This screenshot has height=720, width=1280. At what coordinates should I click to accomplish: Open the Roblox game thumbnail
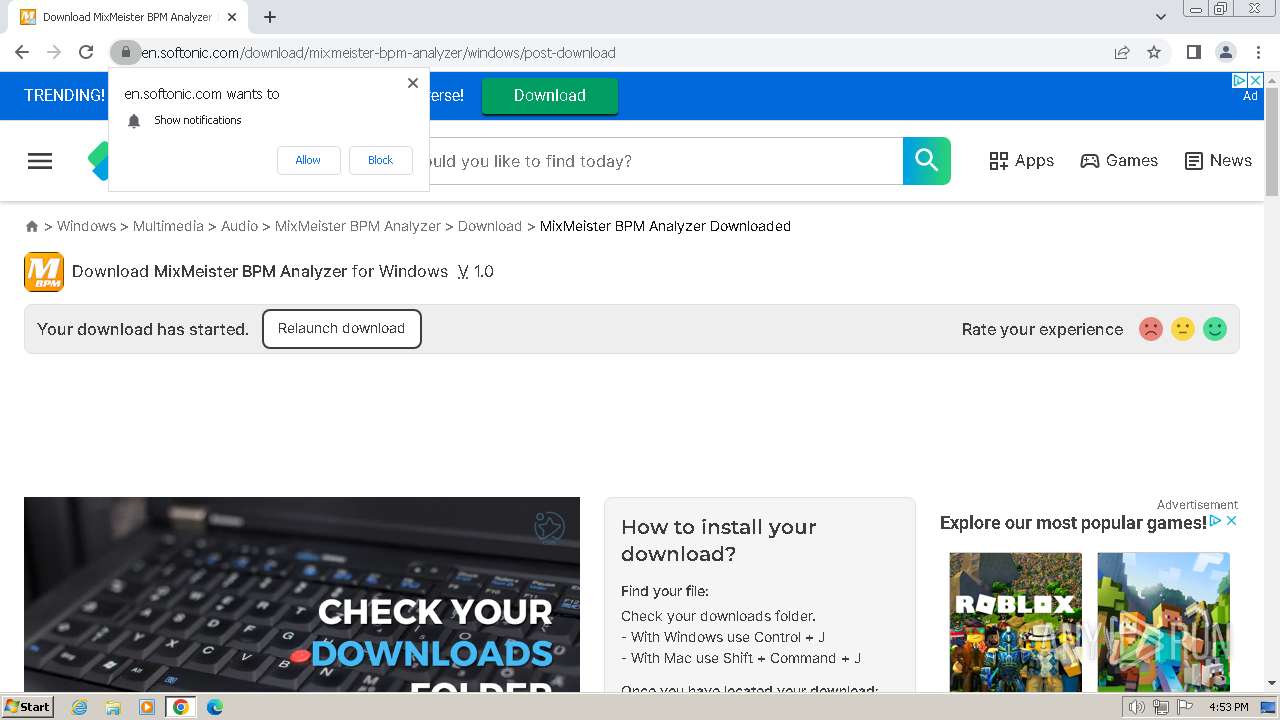[x=1016, y=622]
